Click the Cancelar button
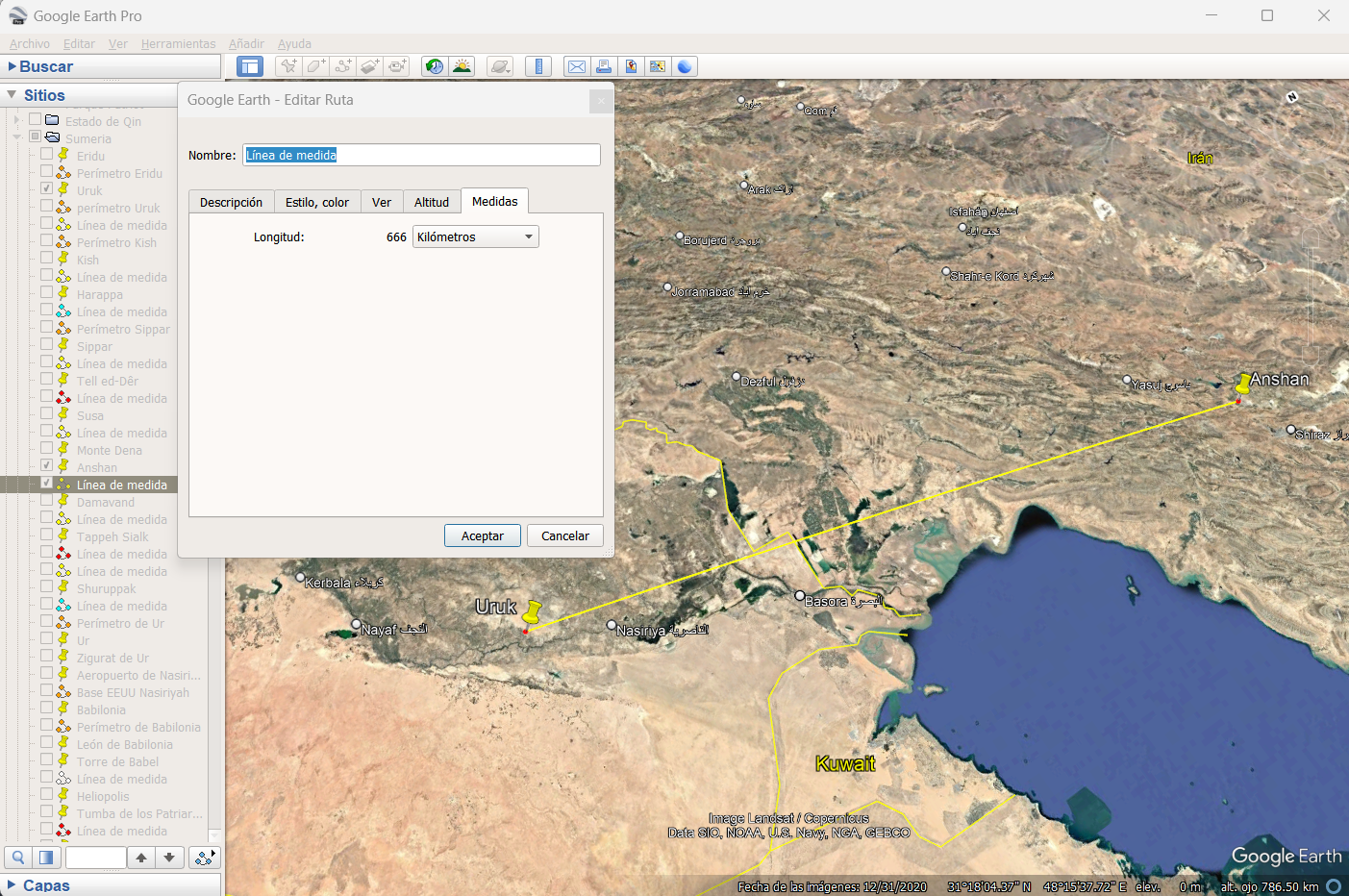1349x896 pixels. click(x=564, y=536)
